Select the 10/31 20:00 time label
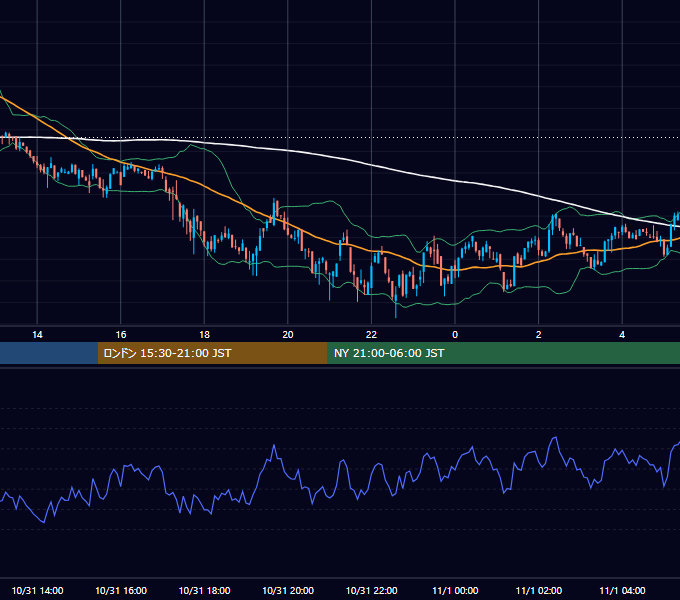The width and height of the screenshot is (680, 600). (x=288, y=590)
